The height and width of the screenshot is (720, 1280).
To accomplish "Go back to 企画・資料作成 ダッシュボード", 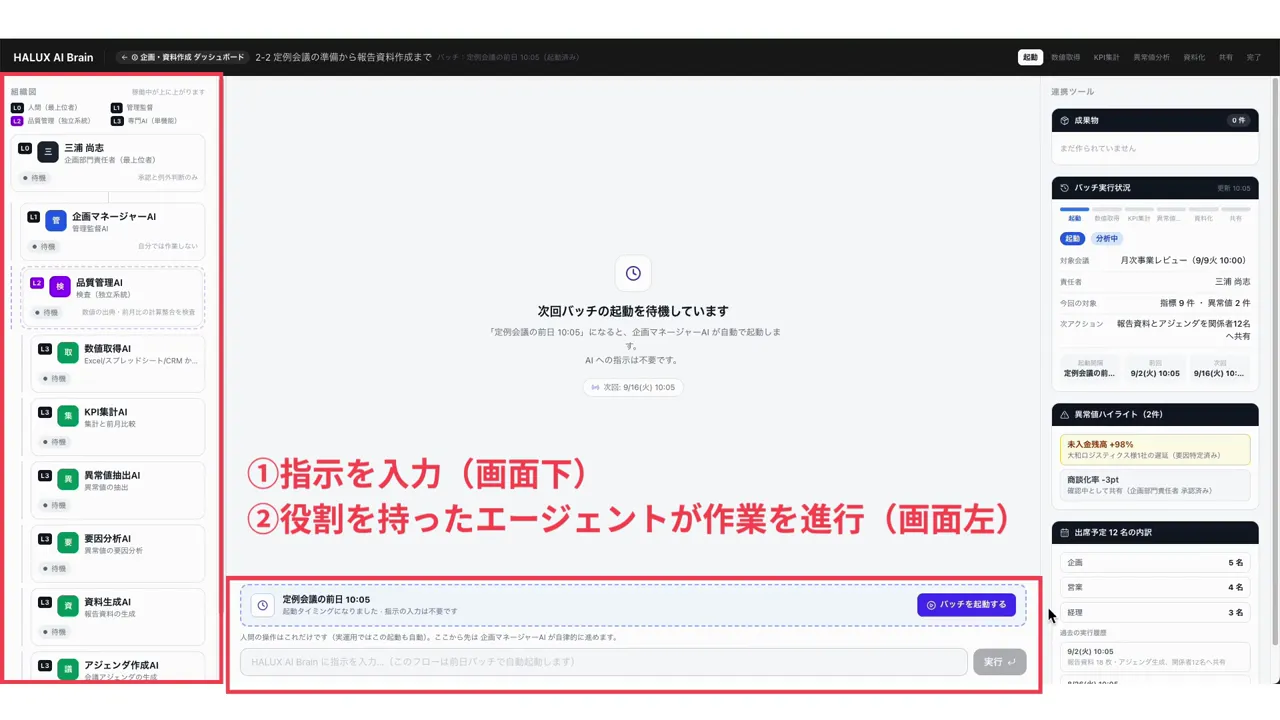I will 182,58.
